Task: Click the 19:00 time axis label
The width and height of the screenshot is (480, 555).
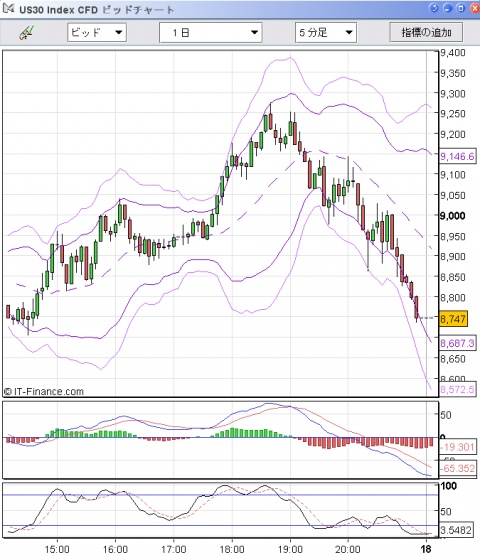Action: (x=290, y=549)
